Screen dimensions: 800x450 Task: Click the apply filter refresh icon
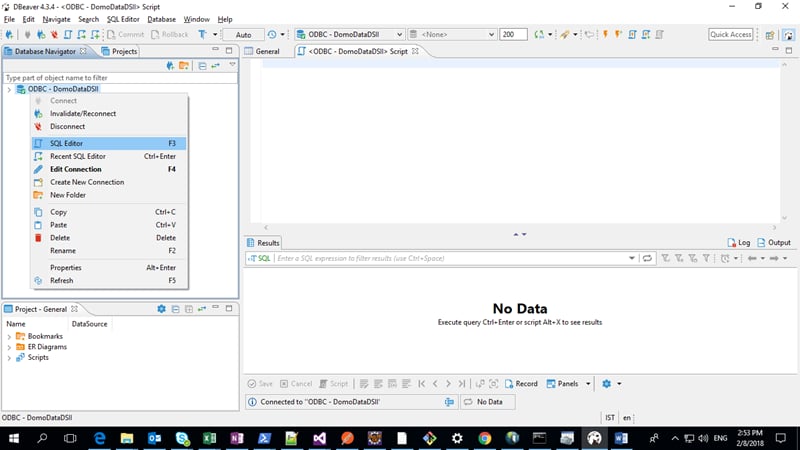(x=647, y=258)
